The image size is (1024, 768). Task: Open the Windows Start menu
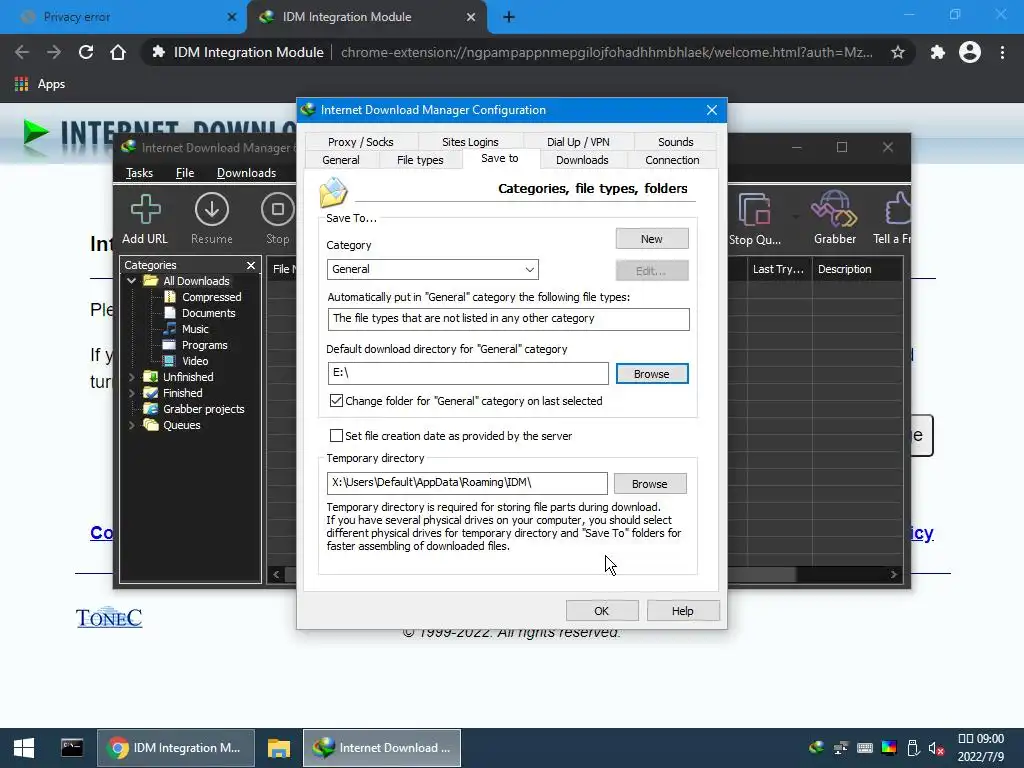(24, 748)
